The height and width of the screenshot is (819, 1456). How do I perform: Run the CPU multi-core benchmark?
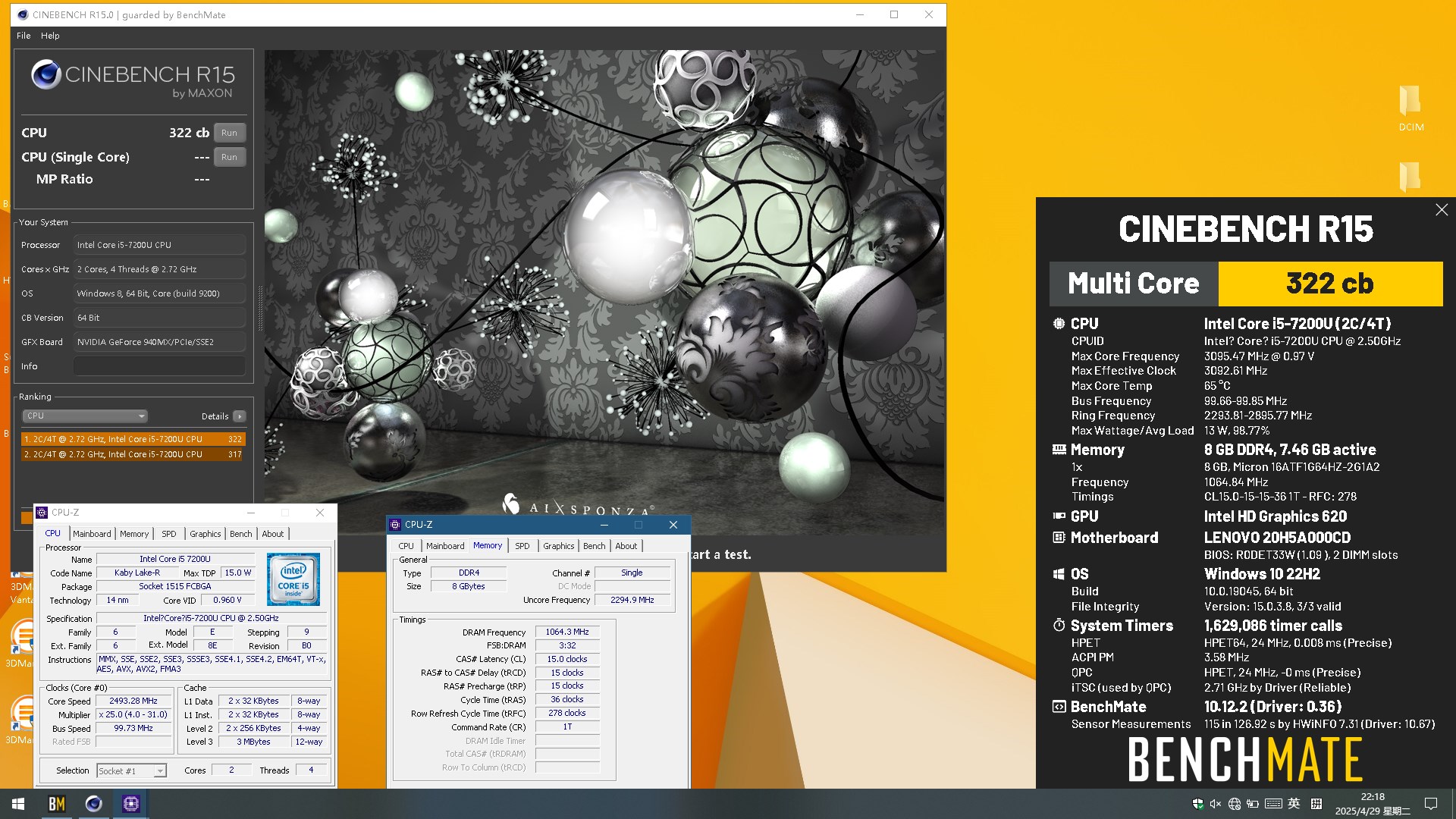229,133
